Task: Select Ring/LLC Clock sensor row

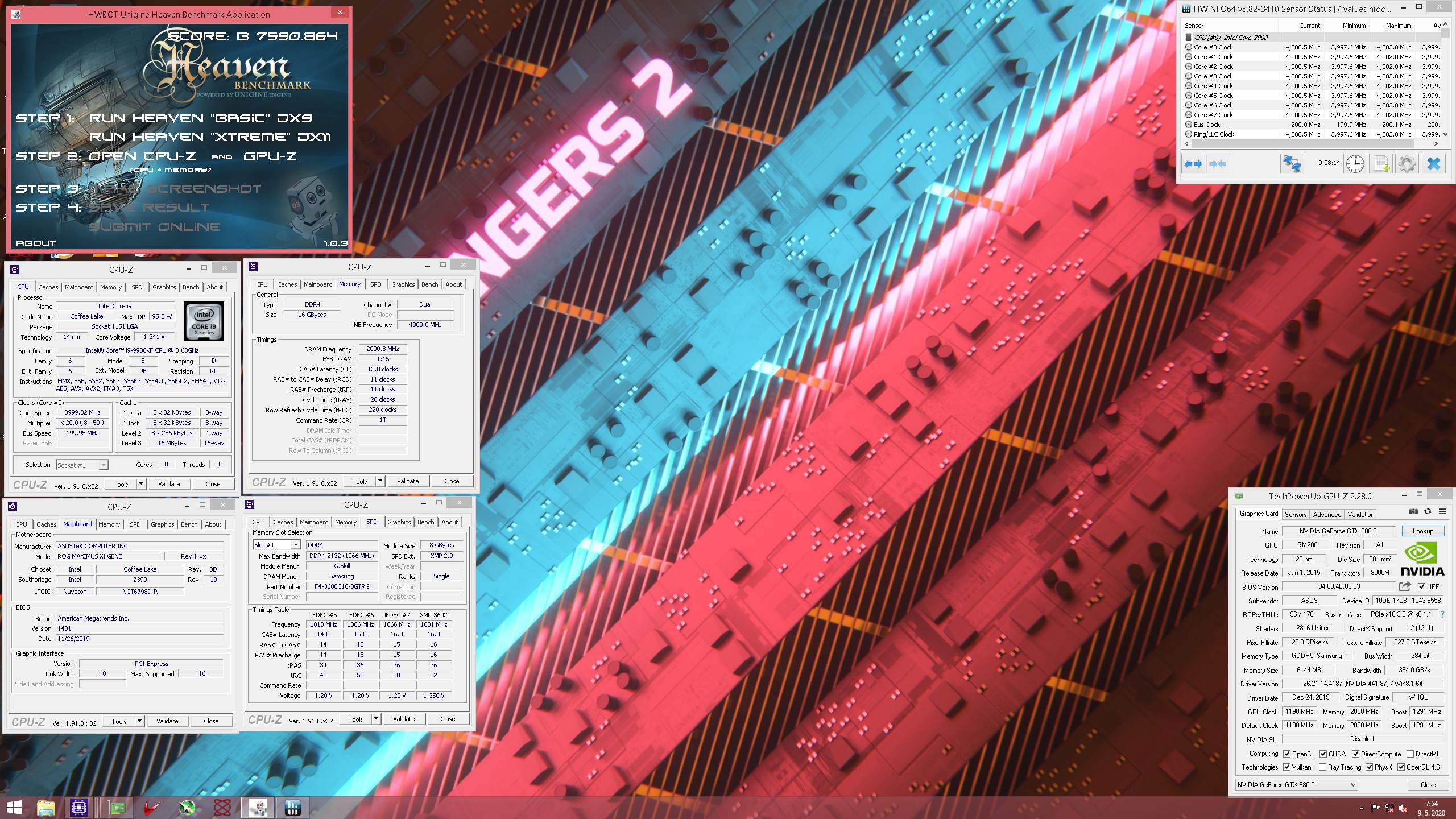Action: coord(1313,134)
